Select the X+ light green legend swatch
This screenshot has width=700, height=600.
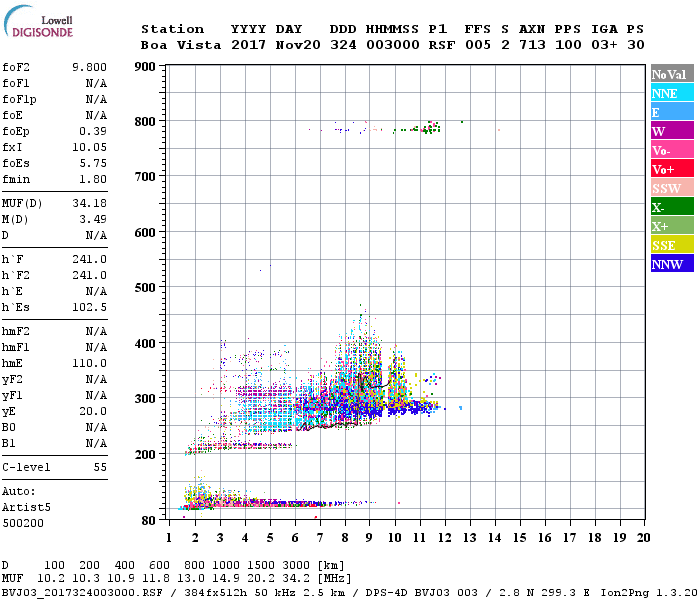tap(672, 225)
